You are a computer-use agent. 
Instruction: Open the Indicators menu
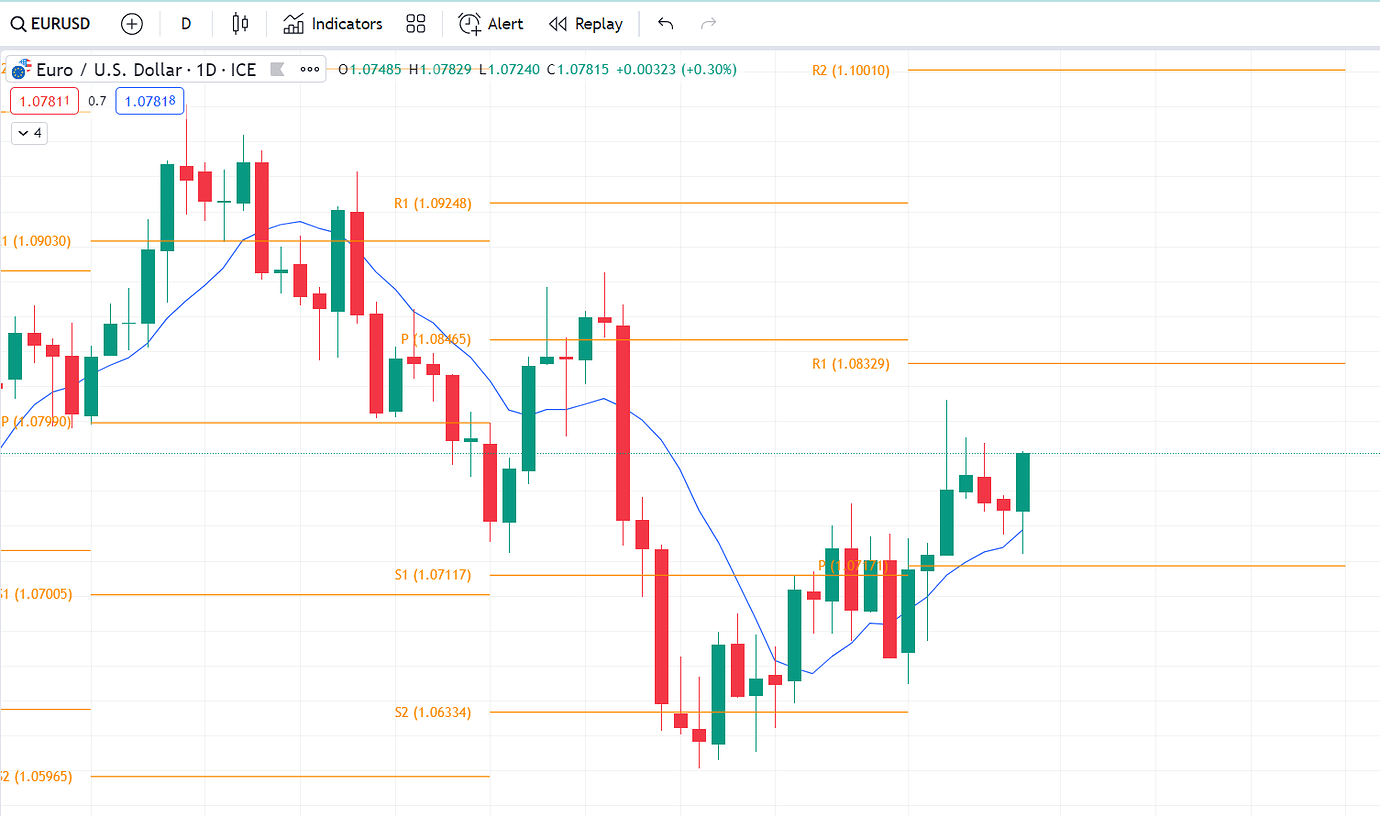pyautogui.click(x=333, y=23)
